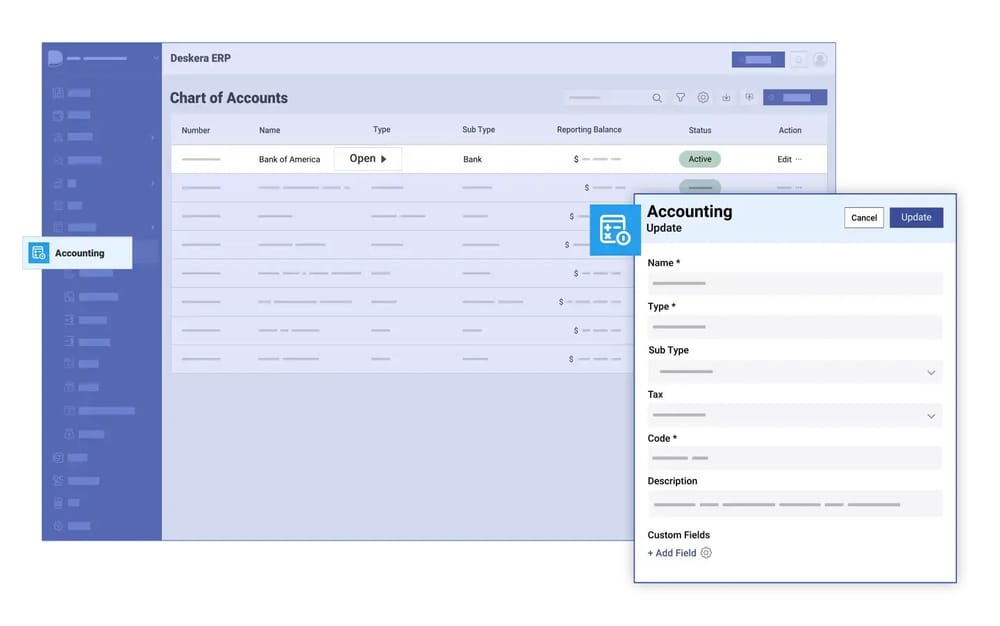The width and height of the screenshot is (1000, 626).
Task: Click the export icon next to the download icon
Action: click(x=749, y=97)
